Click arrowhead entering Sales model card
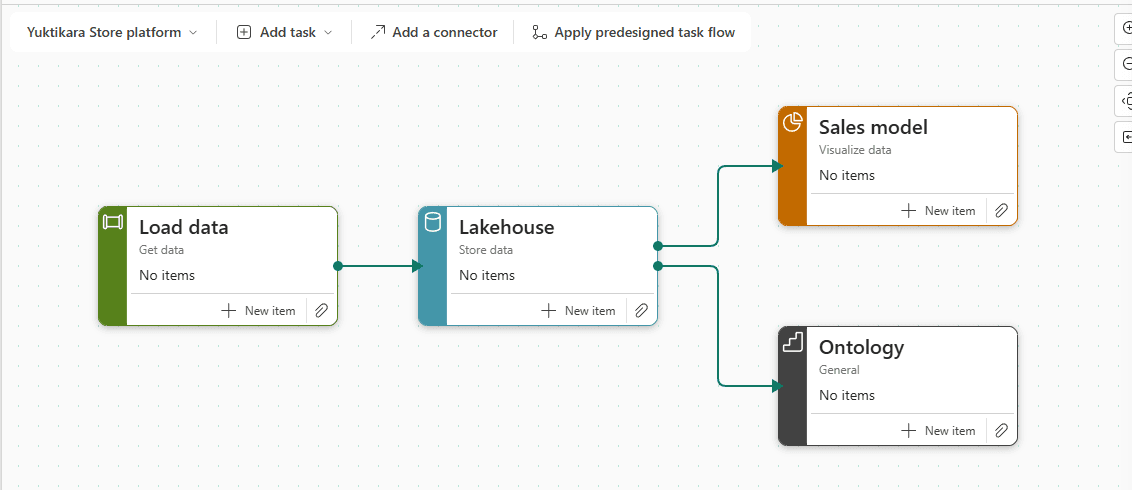 point(777,167)
